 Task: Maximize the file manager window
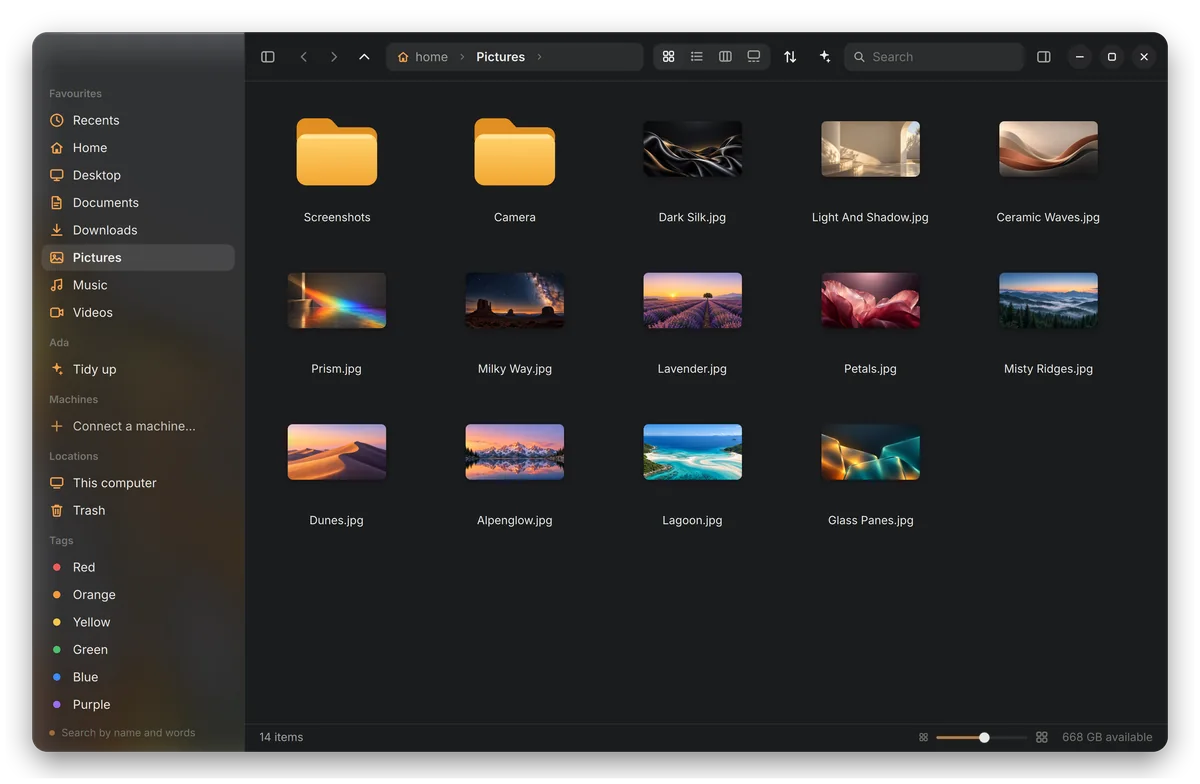[1112, 57]
